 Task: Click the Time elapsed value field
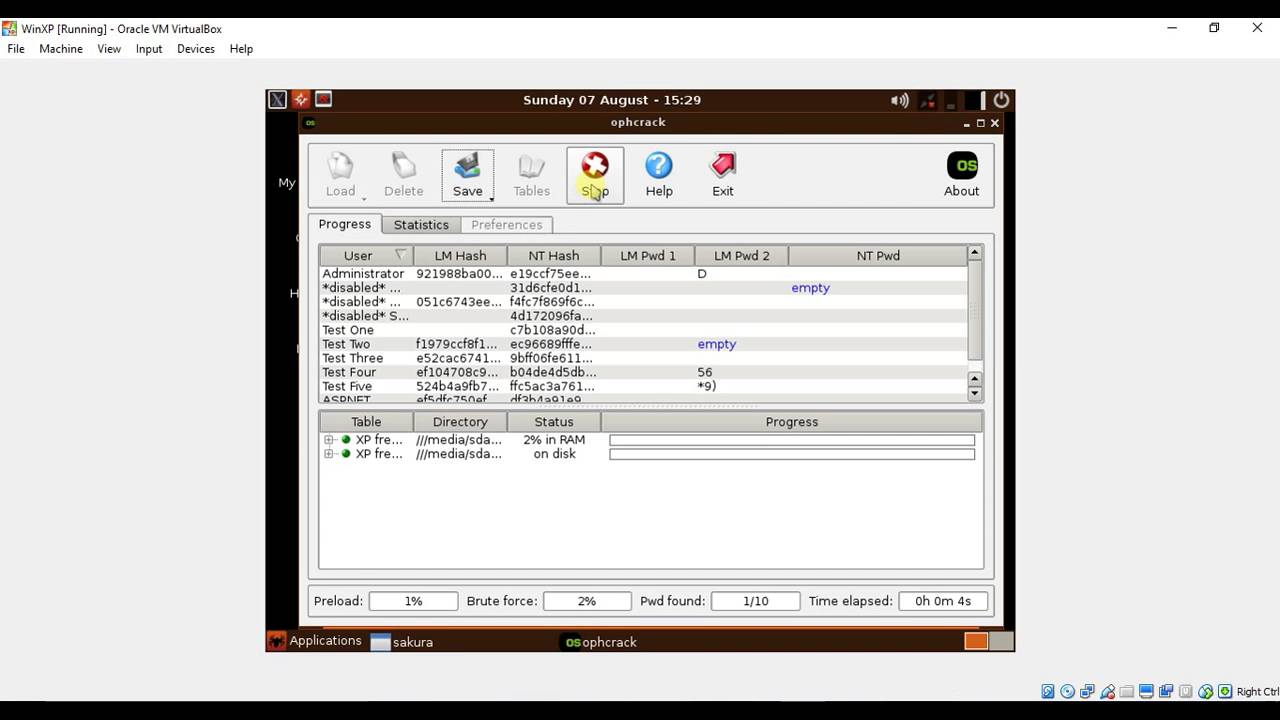pos(943,601)
